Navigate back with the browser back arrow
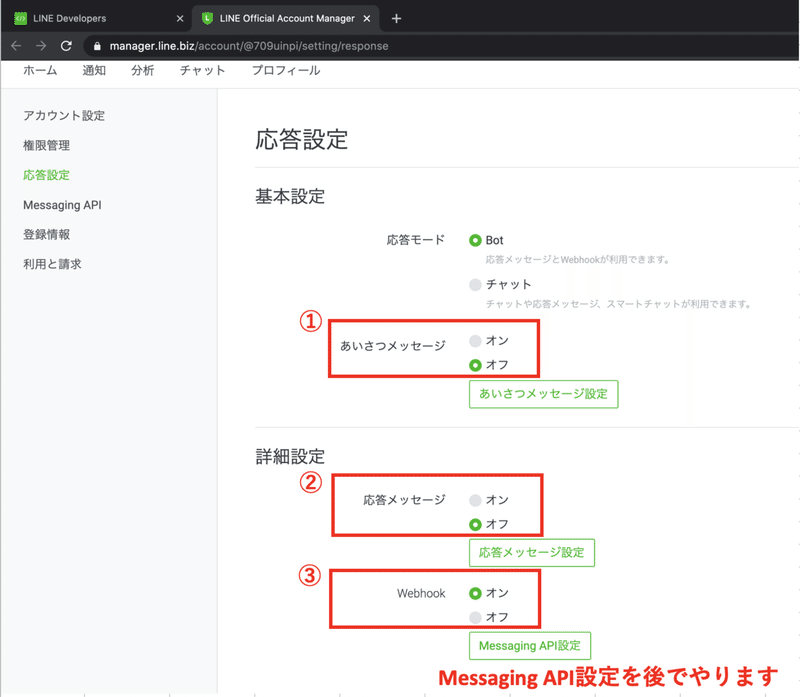 [15, 45]
